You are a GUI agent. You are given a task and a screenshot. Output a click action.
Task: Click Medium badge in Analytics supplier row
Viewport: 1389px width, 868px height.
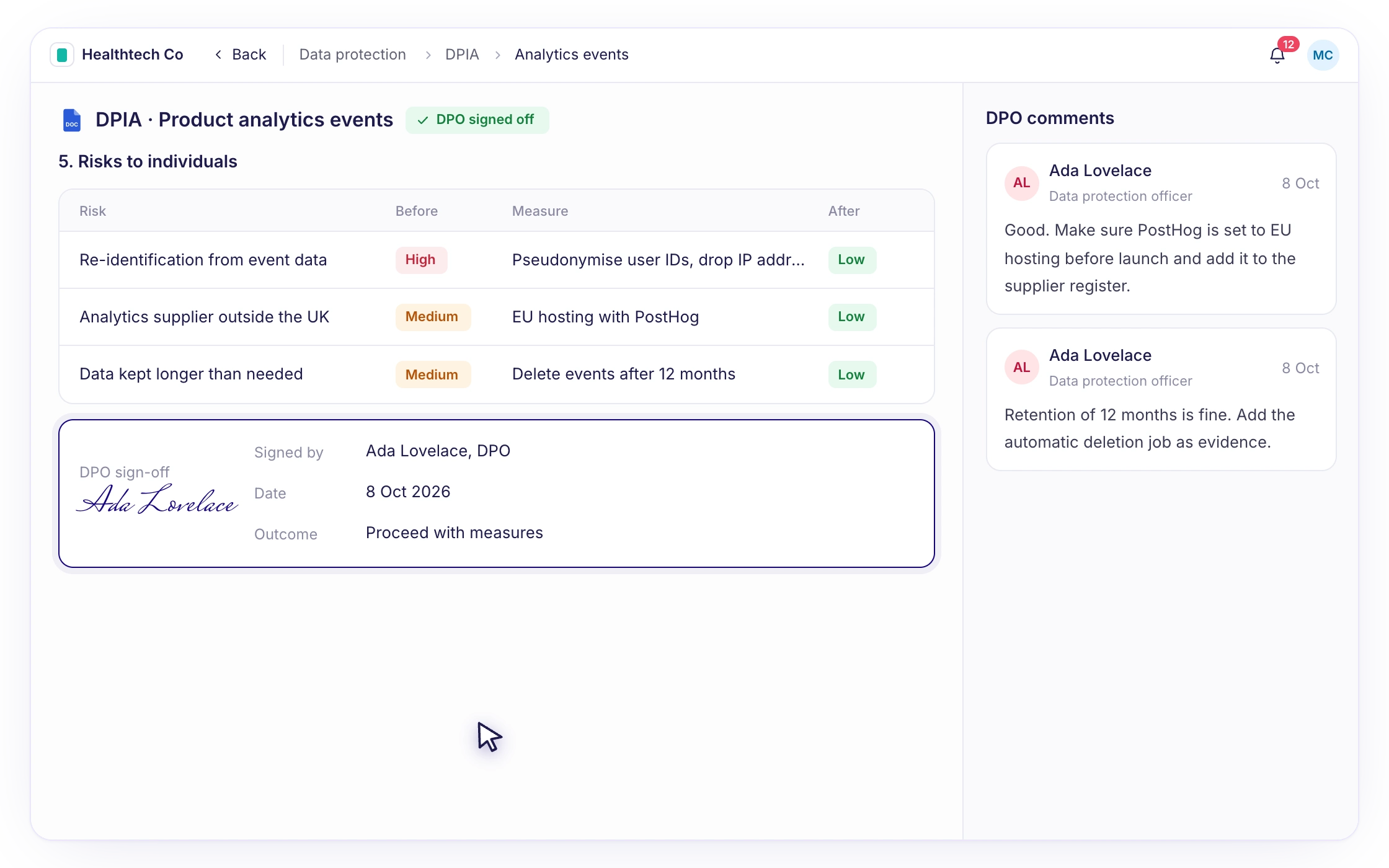coord(433,317)
